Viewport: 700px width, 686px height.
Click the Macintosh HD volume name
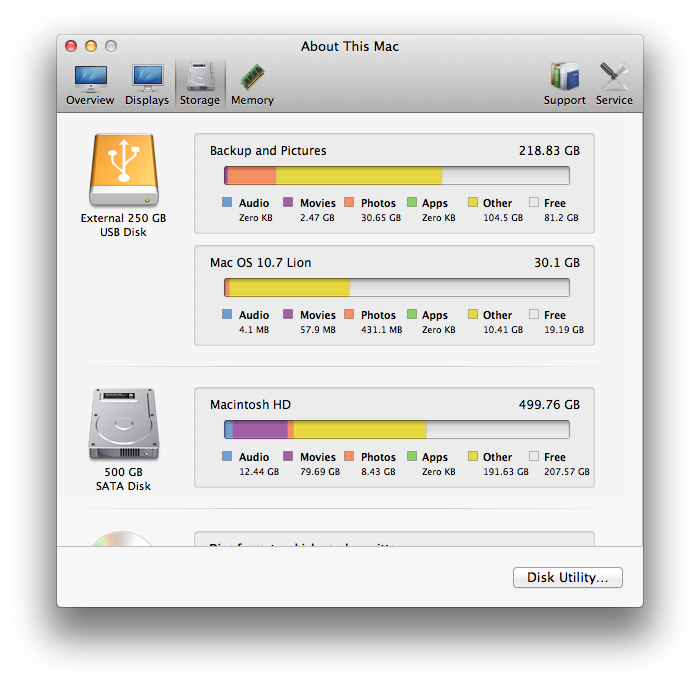click(x=250, y=405)
